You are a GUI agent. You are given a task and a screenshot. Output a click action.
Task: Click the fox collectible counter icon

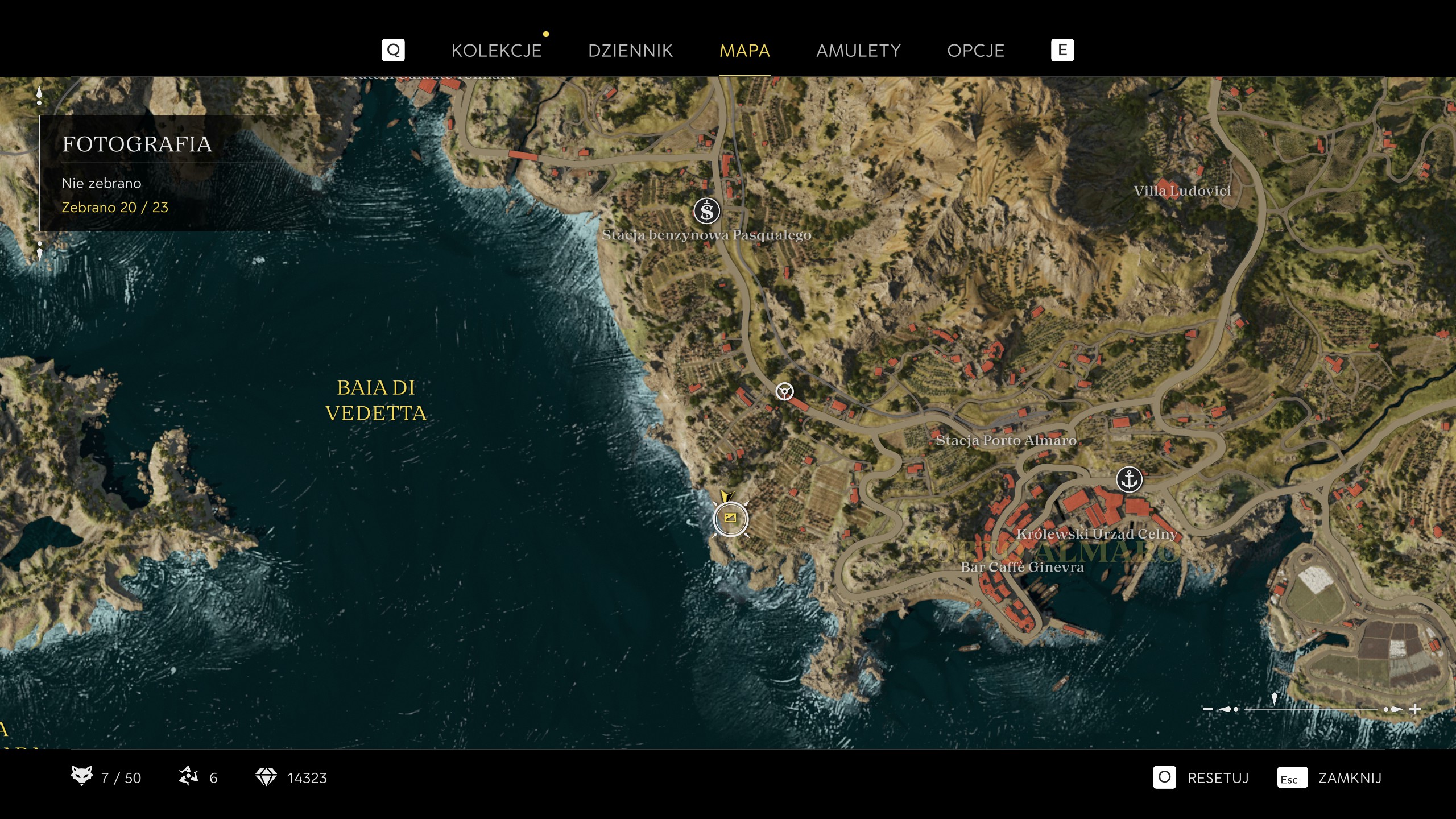[81, 777]
